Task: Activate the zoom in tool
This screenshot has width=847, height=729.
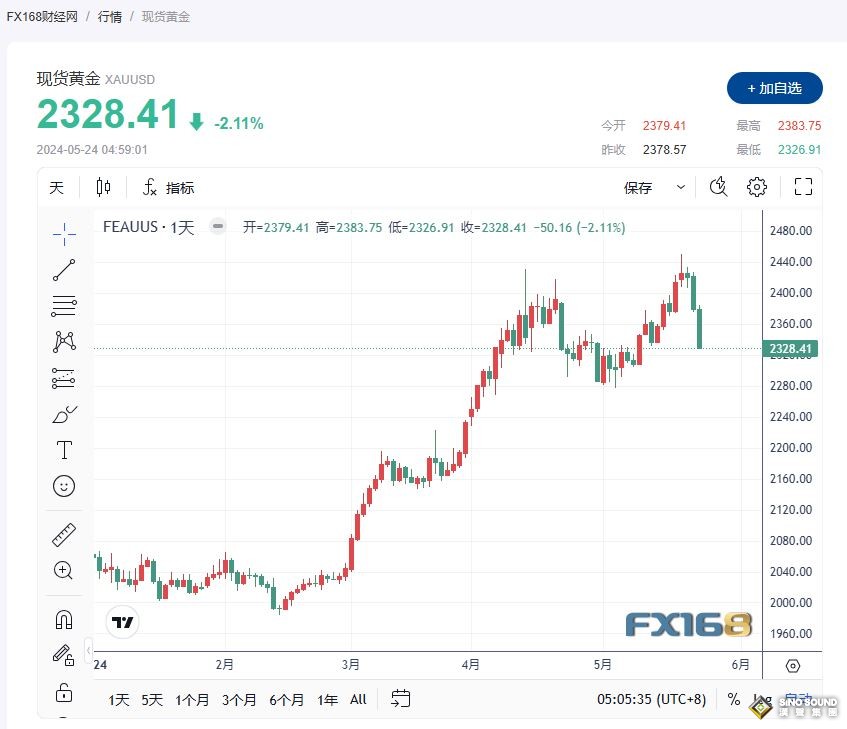Action: 64,570
